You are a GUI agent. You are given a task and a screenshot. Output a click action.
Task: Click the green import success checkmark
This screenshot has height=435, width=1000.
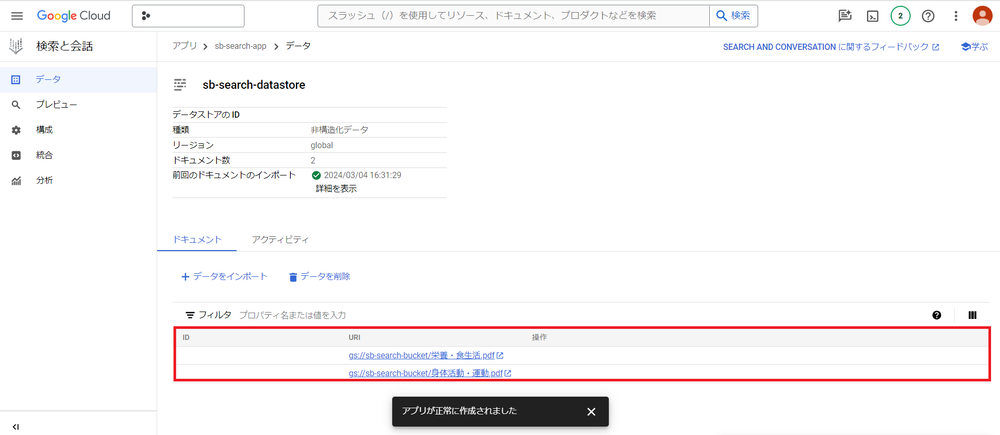click(x=316, y=175)
